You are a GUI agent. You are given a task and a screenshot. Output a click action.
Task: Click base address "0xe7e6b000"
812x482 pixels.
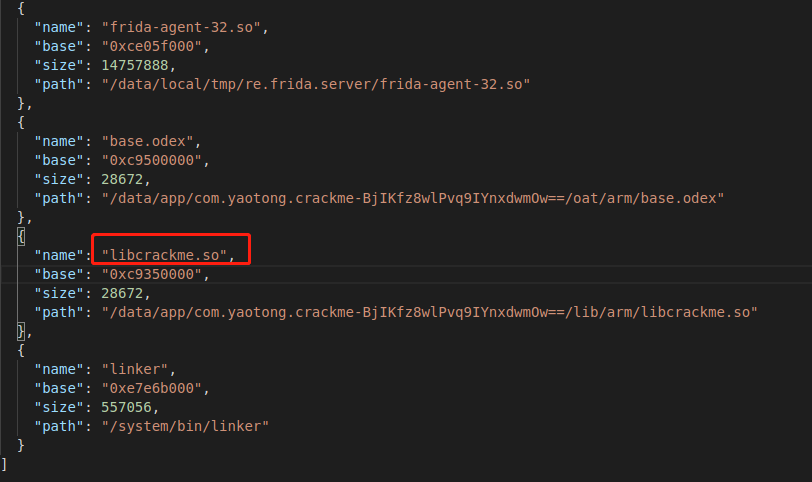[x=150, y=388]
